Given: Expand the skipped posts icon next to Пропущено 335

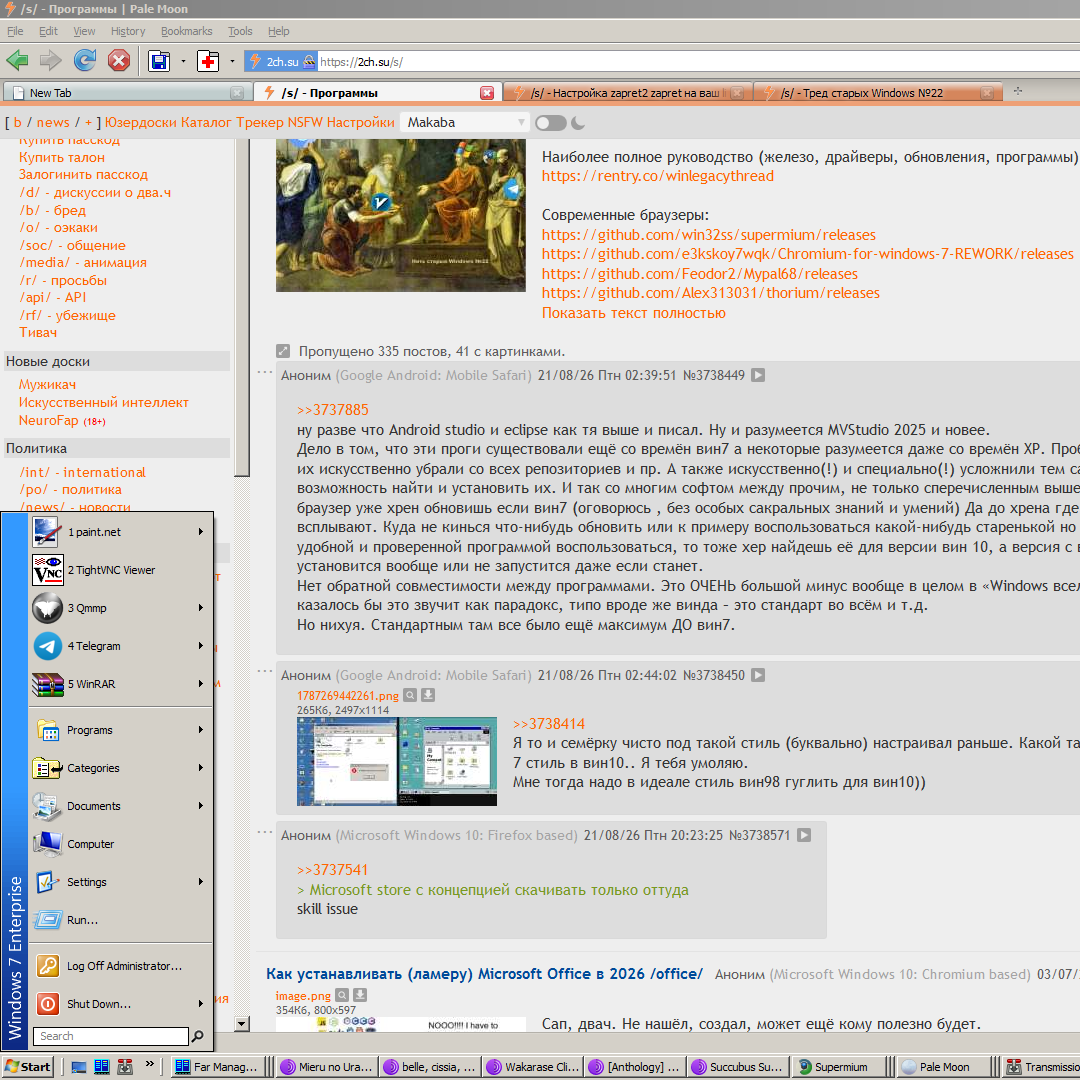Looking at the screenshot, I should pyautogui.click(x=283, y=351).
